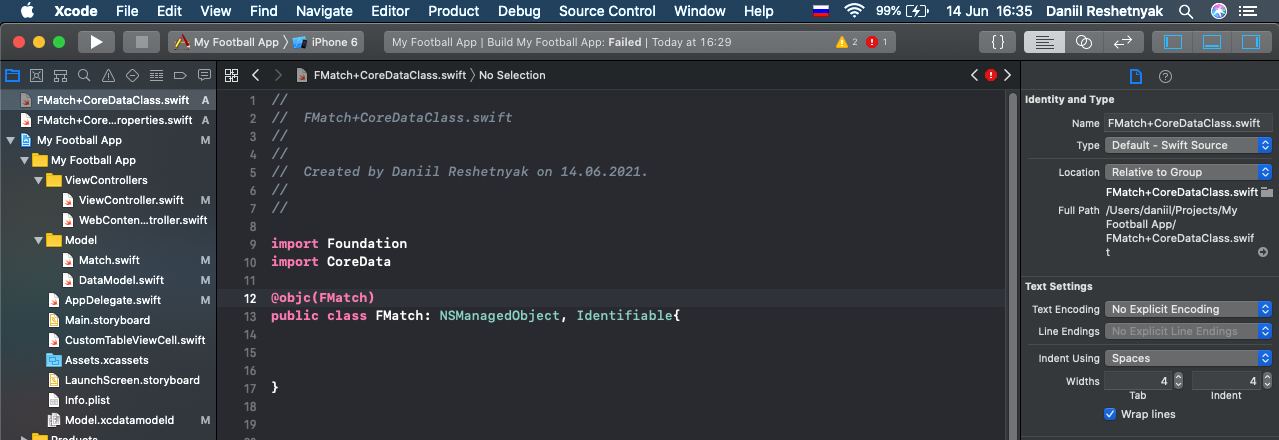Open the Apple menu
Viewport: 1279px width, 440px height.
[x=26, y=11]
